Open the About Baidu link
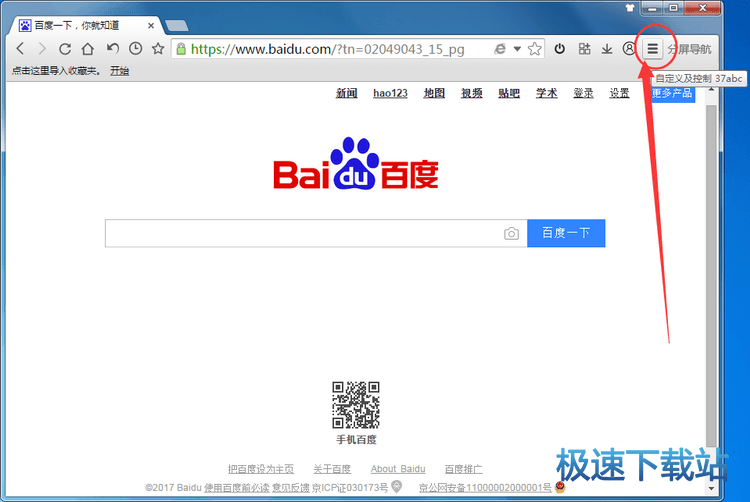750x502 pixels. tap(398, 469)
